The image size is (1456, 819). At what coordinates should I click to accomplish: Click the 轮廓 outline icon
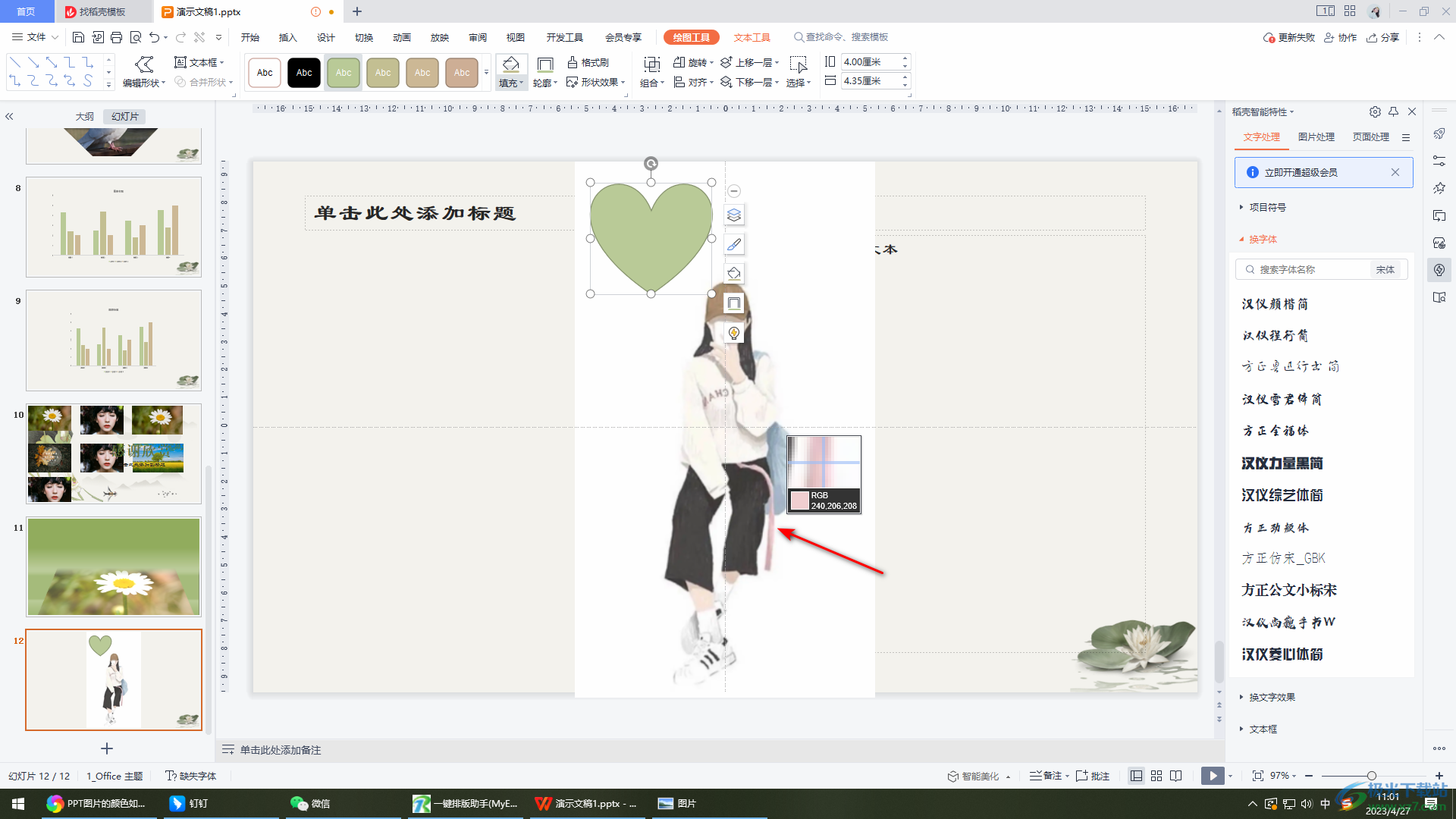pos(544,64)
